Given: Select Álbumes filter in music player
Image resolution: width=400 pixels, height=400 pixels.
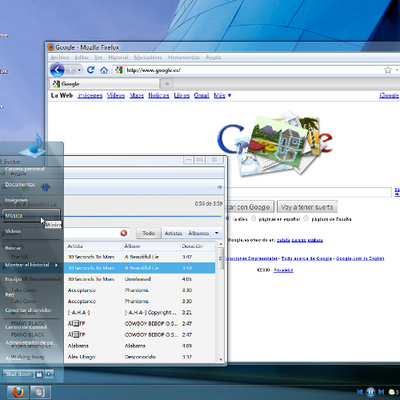Looking at the screenshot, I should click(x=199, y=233).
